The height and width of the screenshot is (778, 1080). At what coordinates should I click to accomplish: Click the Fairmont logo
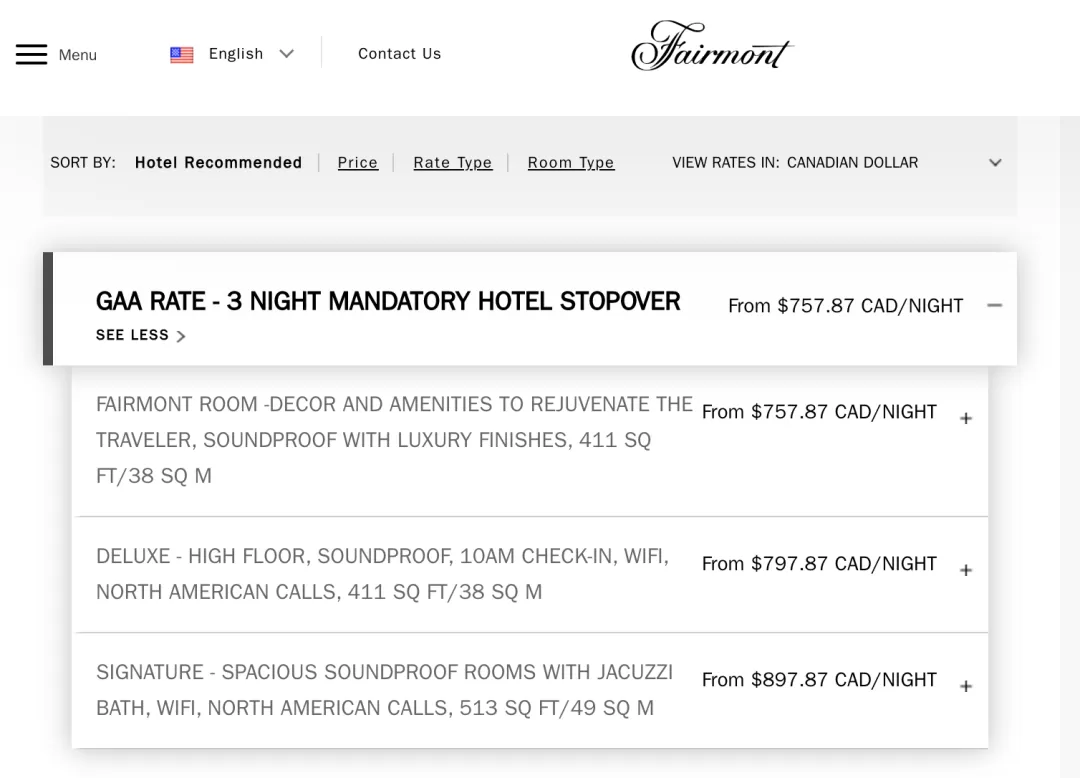click(x=712, y=45)
